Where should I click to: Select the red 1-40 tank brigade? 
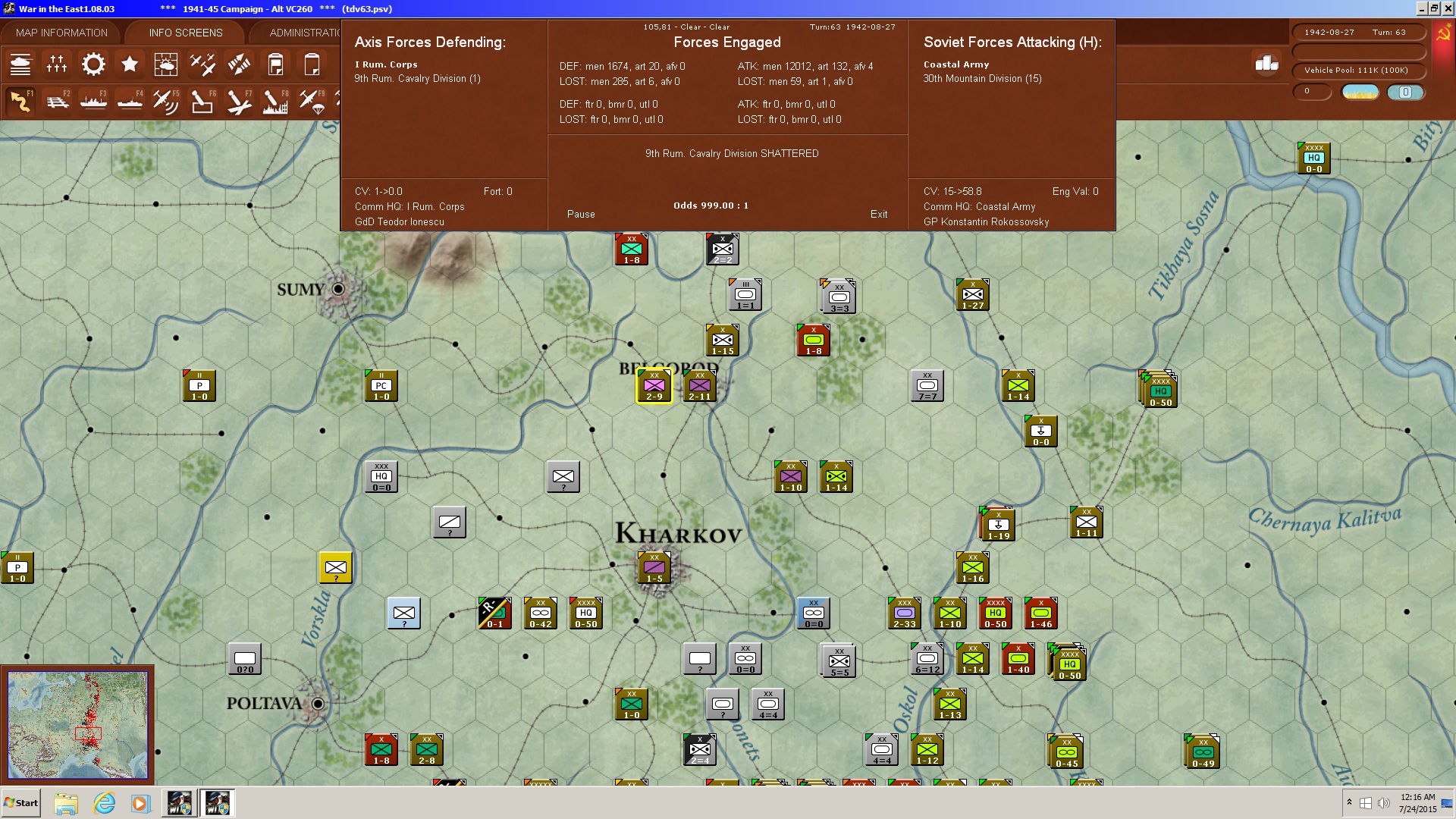click(1018, 659)
